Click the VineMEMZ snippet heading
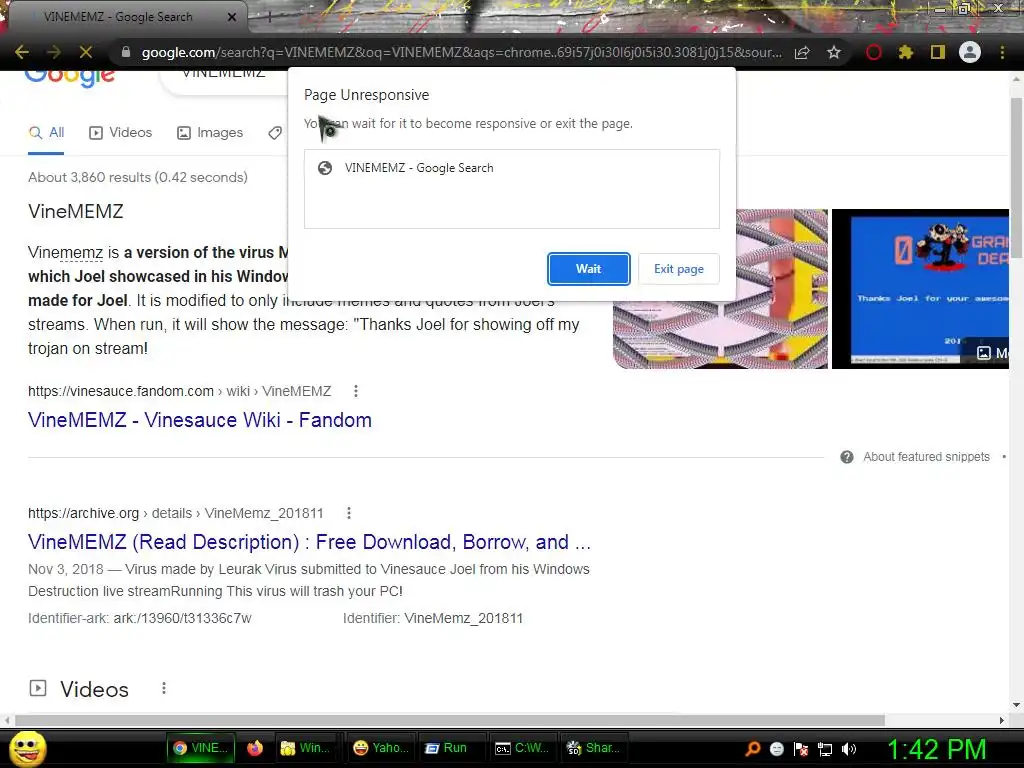Screen dimensions: 1024x768 [76, 212]
